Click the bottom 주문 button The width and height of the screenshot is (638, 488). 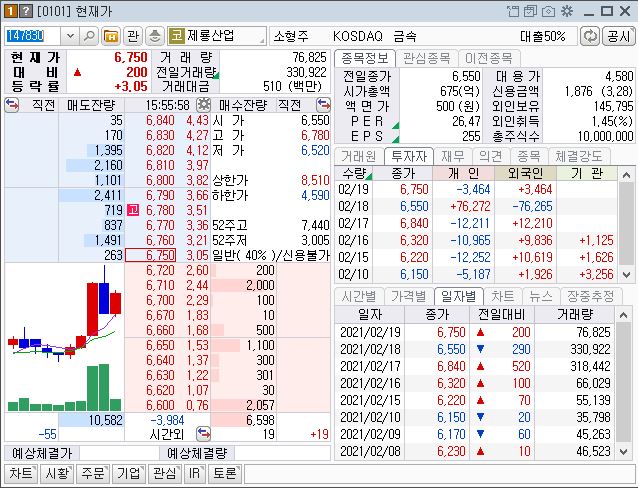(92, 473)
